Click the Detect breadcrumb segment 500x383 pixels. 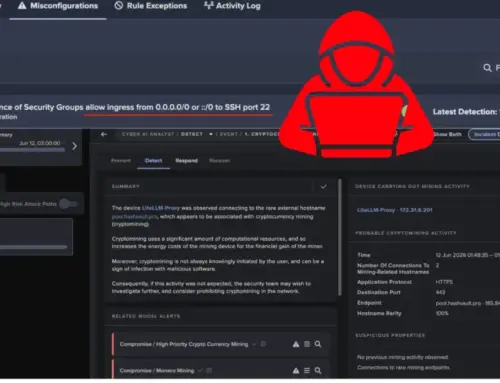click(x=192, y=134)
